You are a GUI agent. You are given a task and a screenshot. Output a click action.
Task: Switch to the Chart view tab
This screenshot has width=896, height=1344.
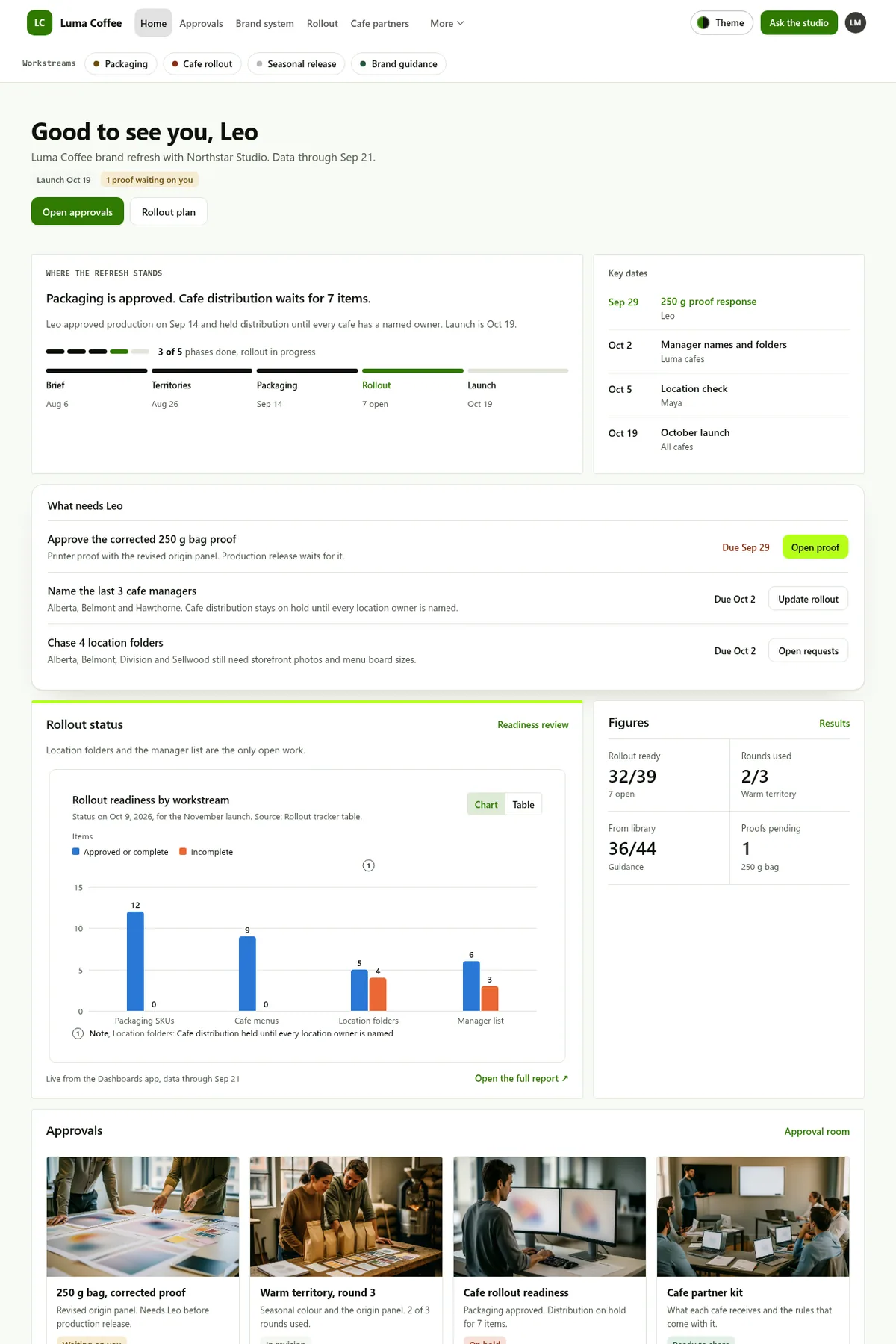pos(486,805)
